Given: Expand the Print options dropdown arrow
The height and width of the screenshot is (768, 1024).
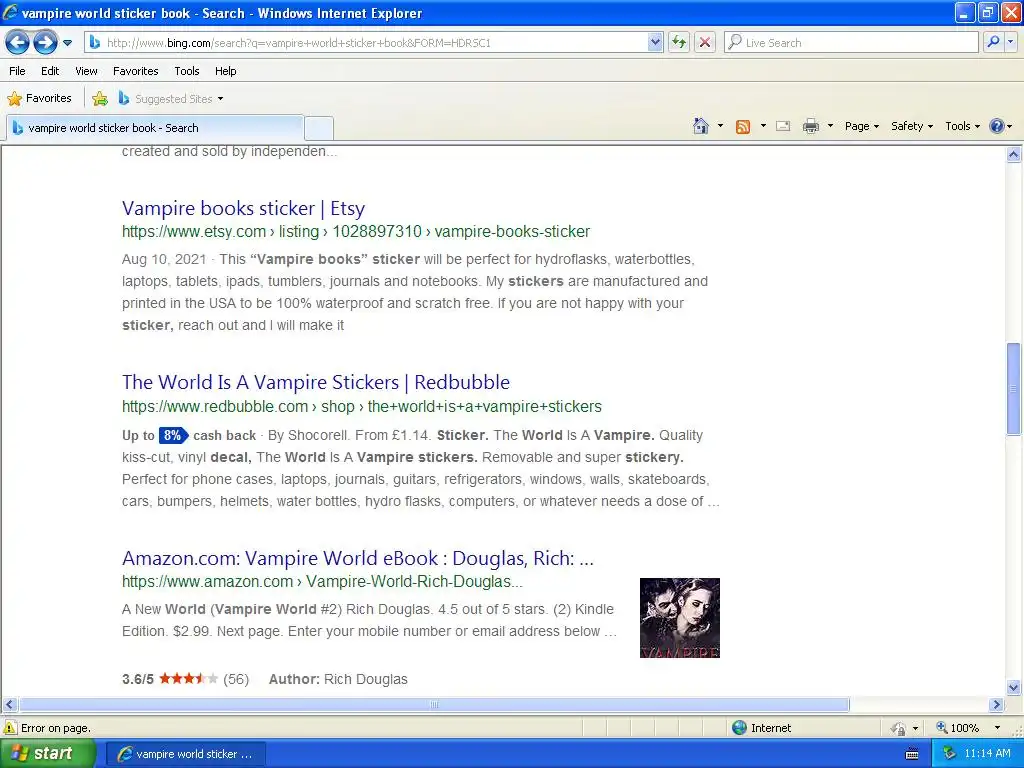Looking at the screenshot, I should pos(830,126).
